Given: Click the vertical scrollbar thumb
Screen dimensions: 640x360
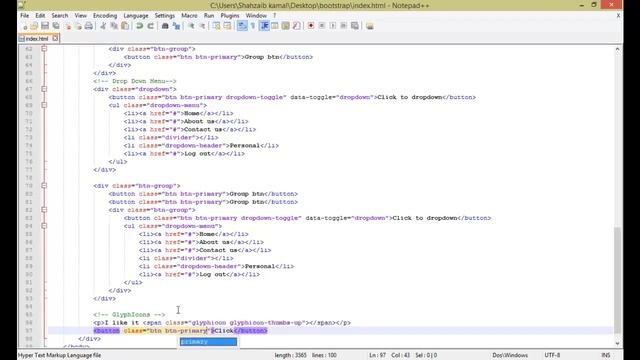Looking at the screenshot, I should 618,280.
